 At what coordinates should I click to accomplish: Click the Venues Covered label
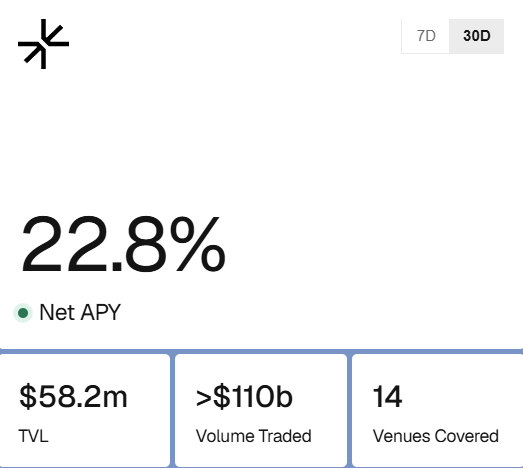coord(436,436)
